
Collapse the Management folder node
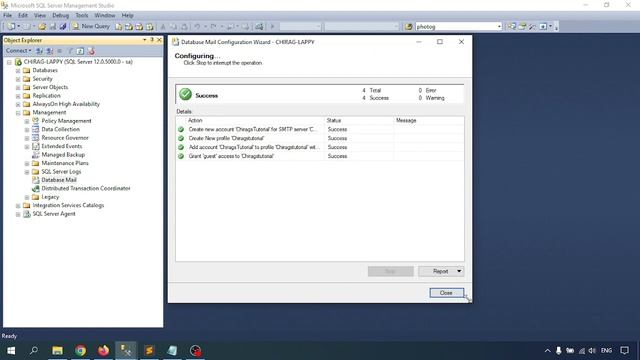tap(18, 113)
